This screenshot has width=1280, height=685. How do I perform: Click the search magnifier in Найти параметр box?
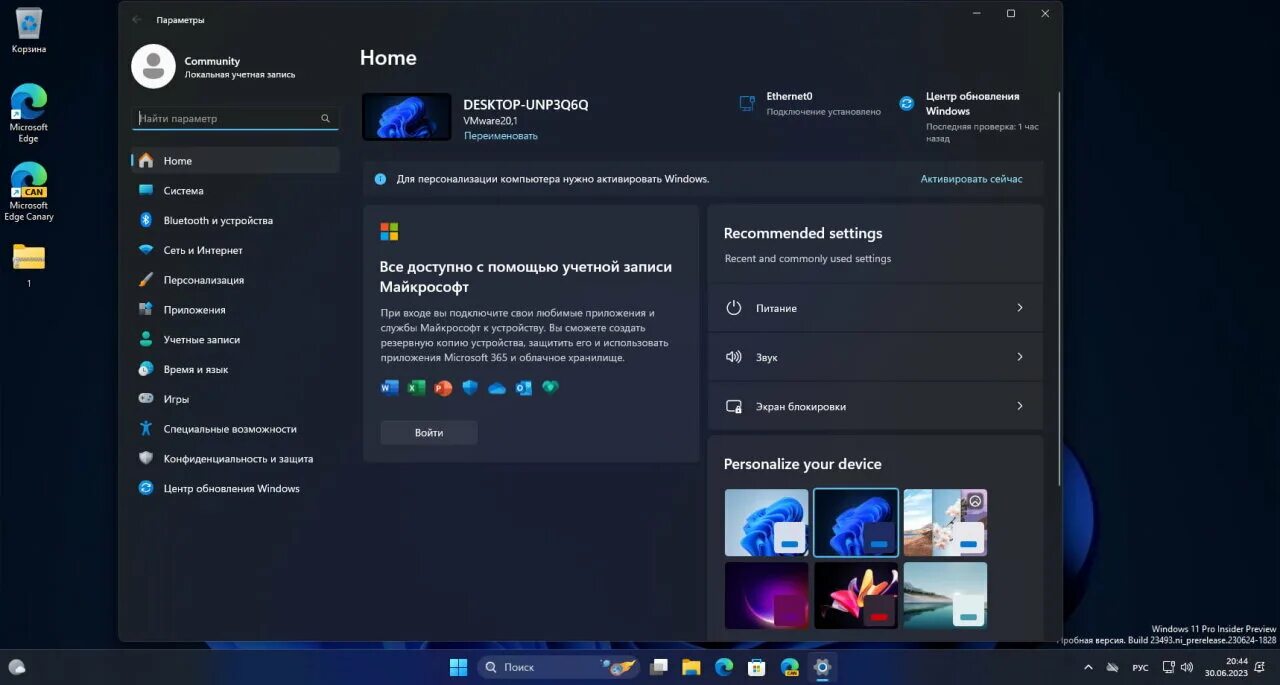[325, 118]
